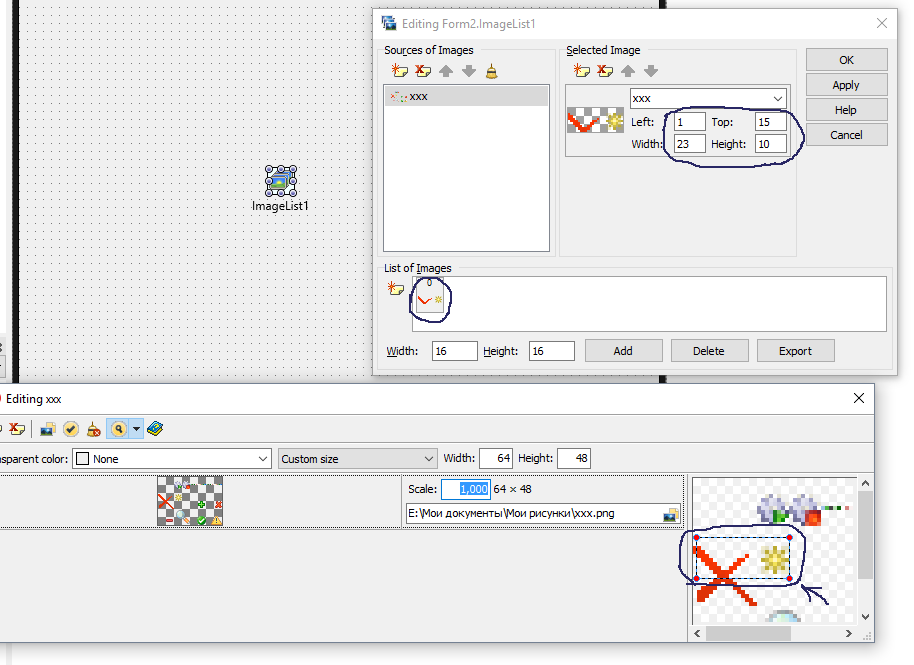Click the yellow checkmark icon in Editing xxx
This screenshot has width=914, height=665.
click(x=71, y=430)
